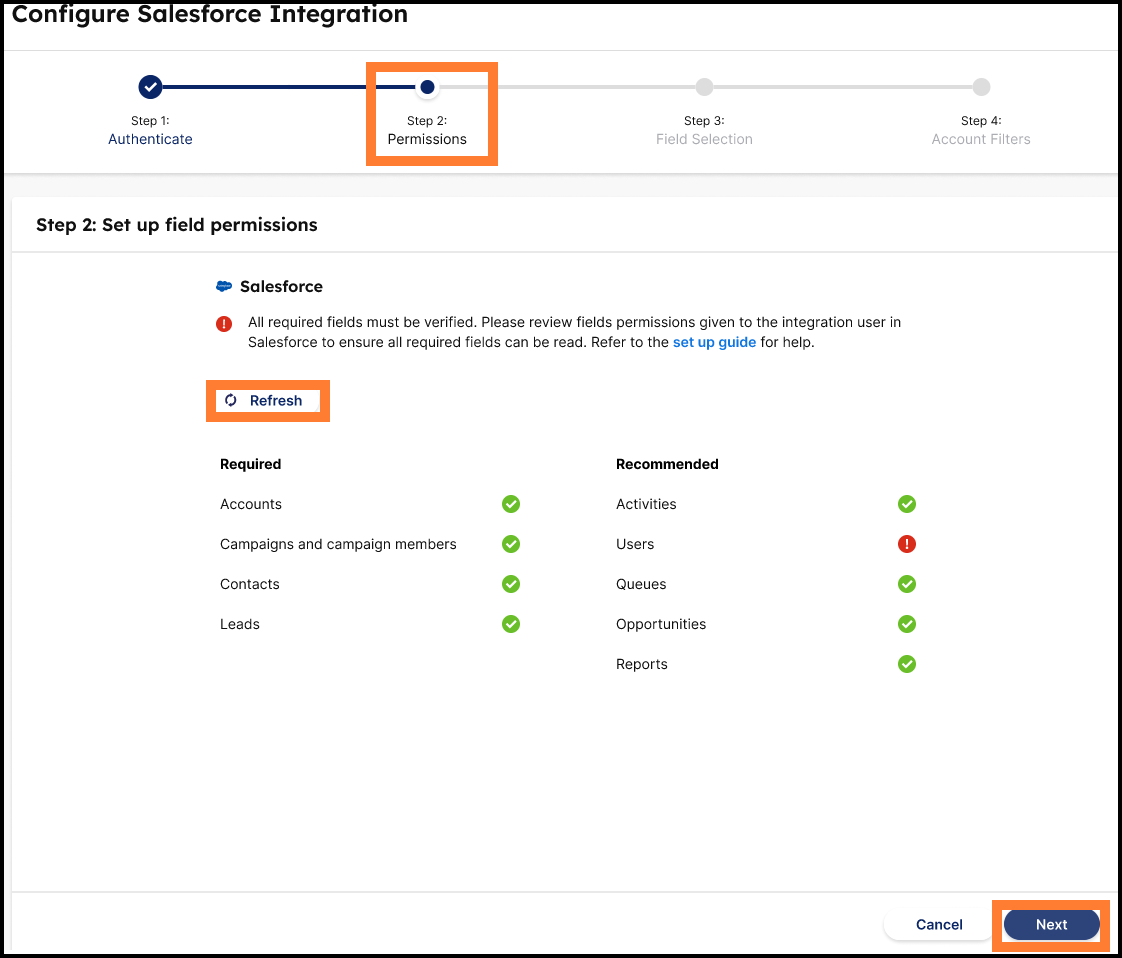
Task: Click the Contacts required field label
Action: (x=249, y=584)
